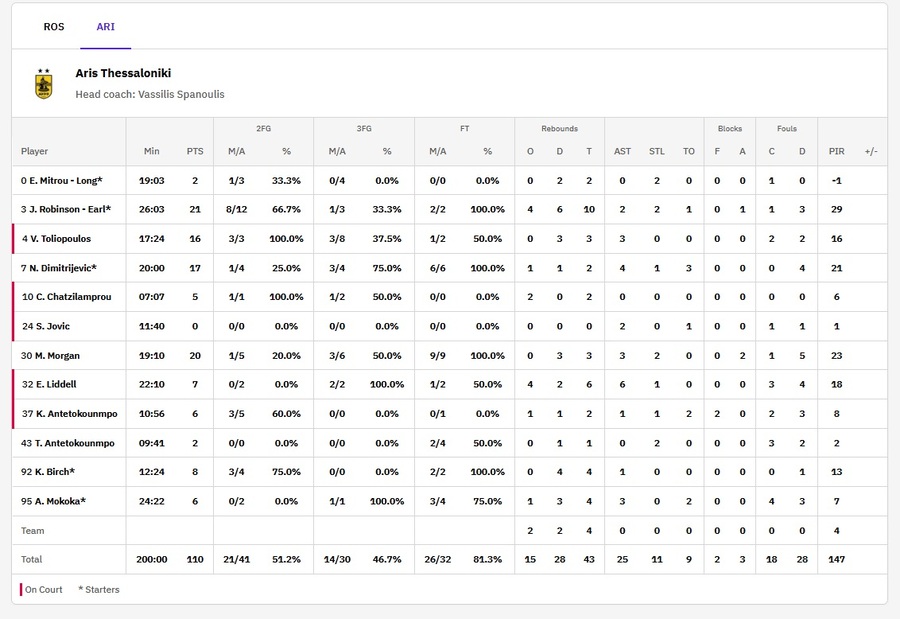Click the Total row label
Screen dimensions: 900x619
point(32,559)
